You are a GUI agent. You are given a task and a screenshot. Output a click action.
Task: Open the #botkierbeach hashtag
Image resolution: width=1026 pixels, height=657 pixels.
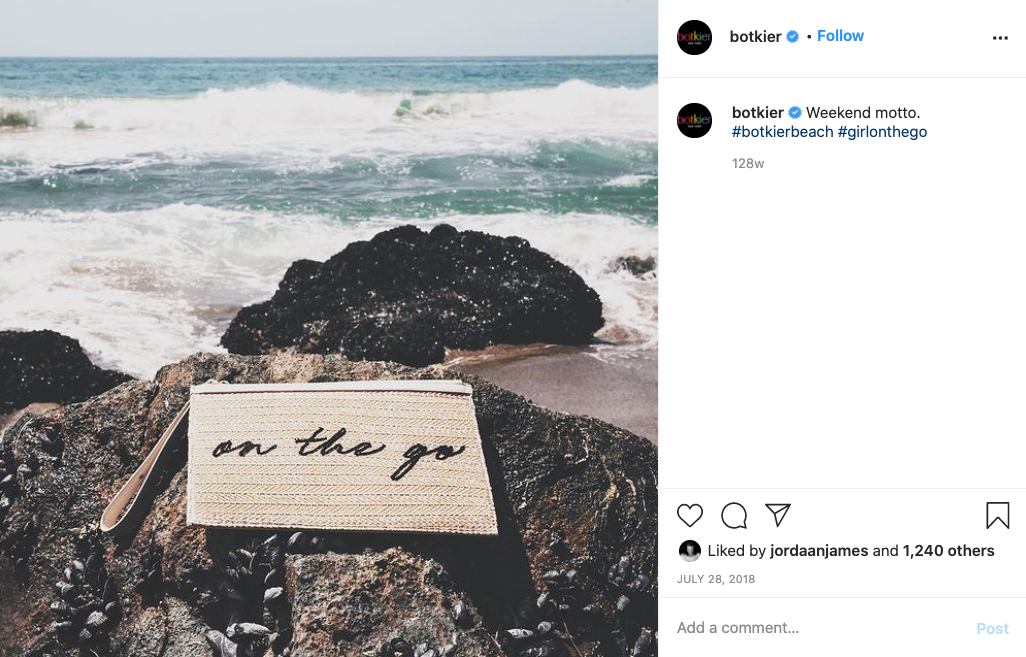click(x=783, y=132)
